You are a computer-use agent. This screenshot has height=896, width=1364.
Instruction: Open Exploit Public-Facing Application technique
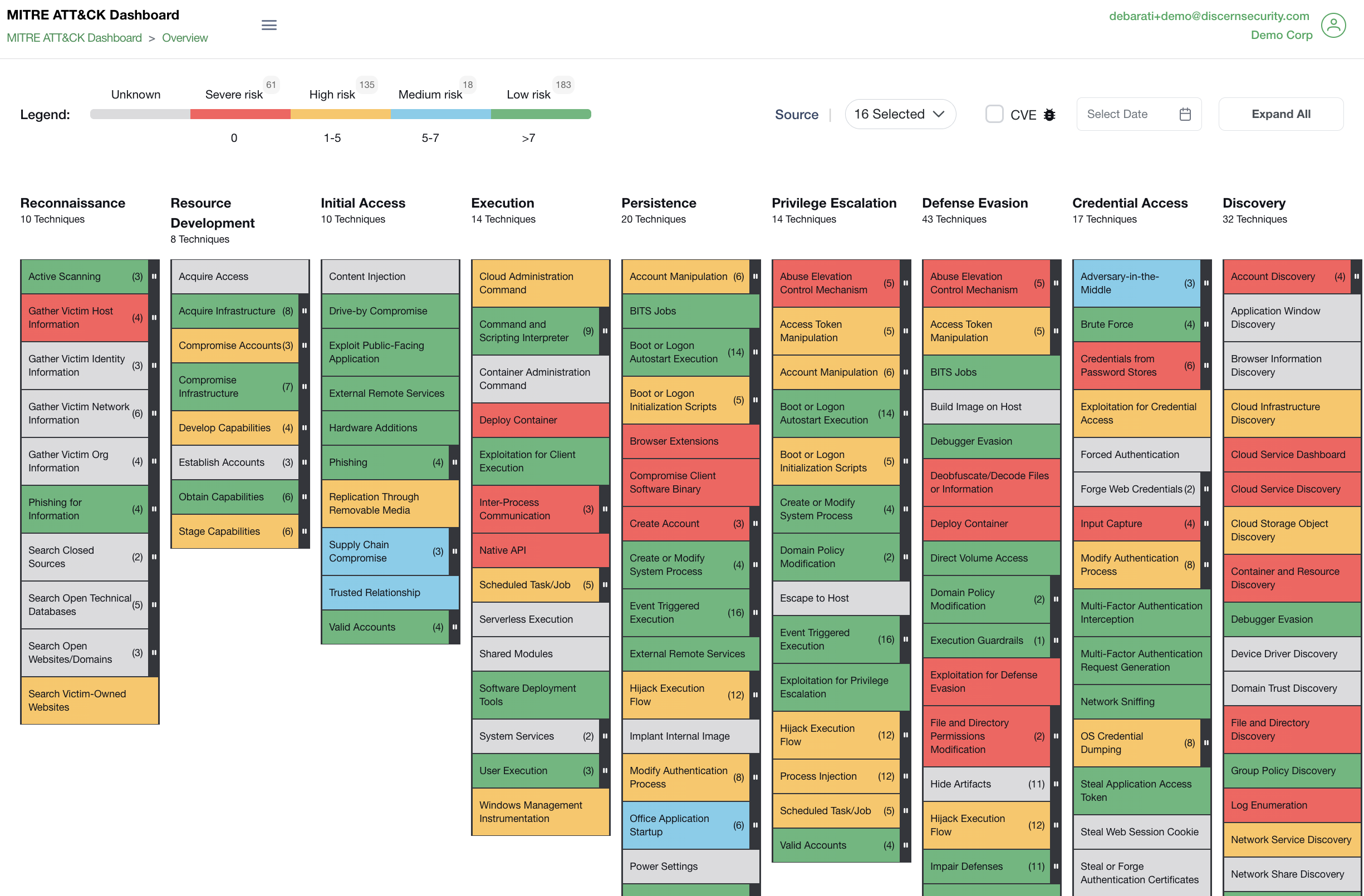(390, 352)
